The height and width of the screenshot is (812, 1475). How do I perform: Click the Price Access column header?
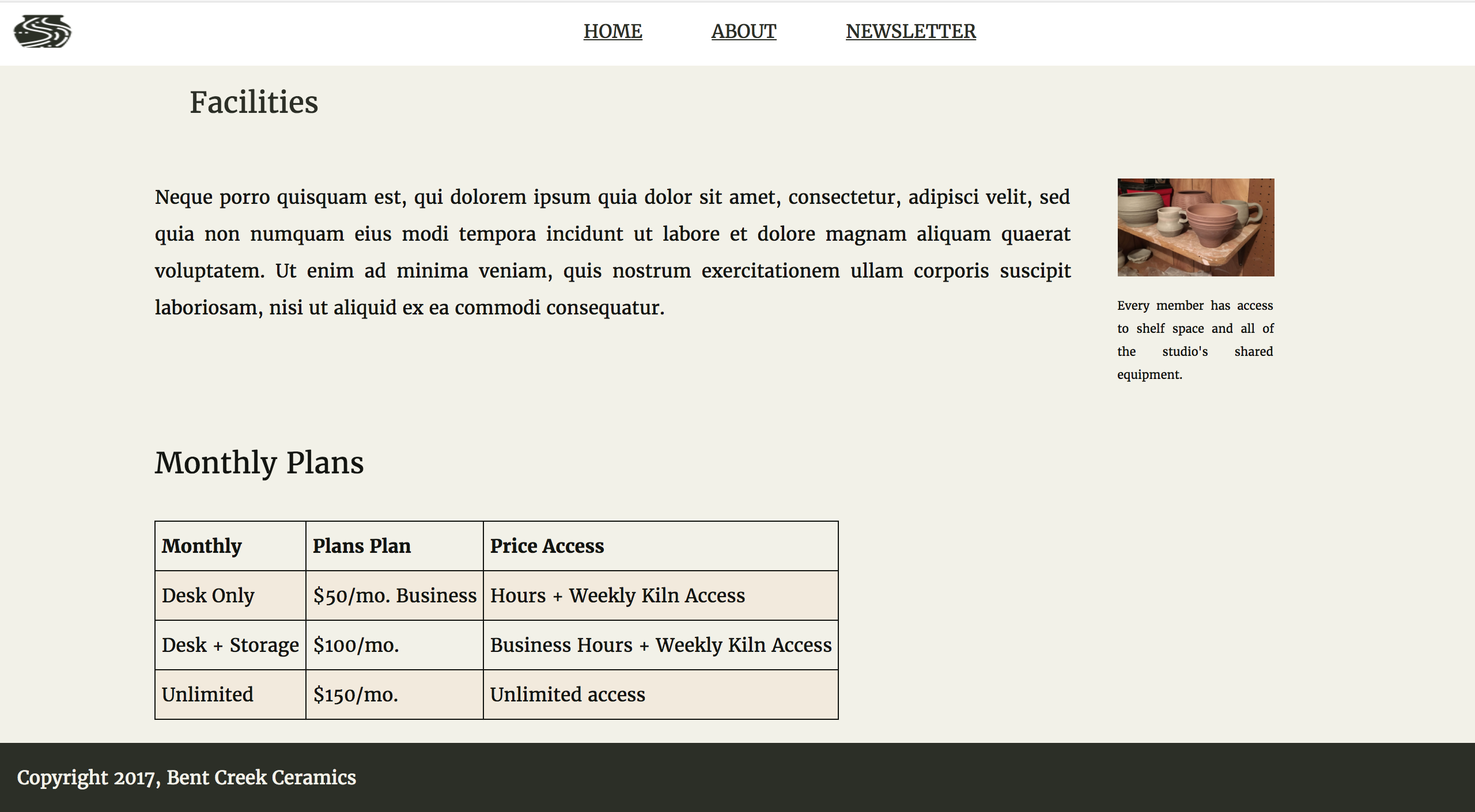pyautogui.click(x=546, y=545)
